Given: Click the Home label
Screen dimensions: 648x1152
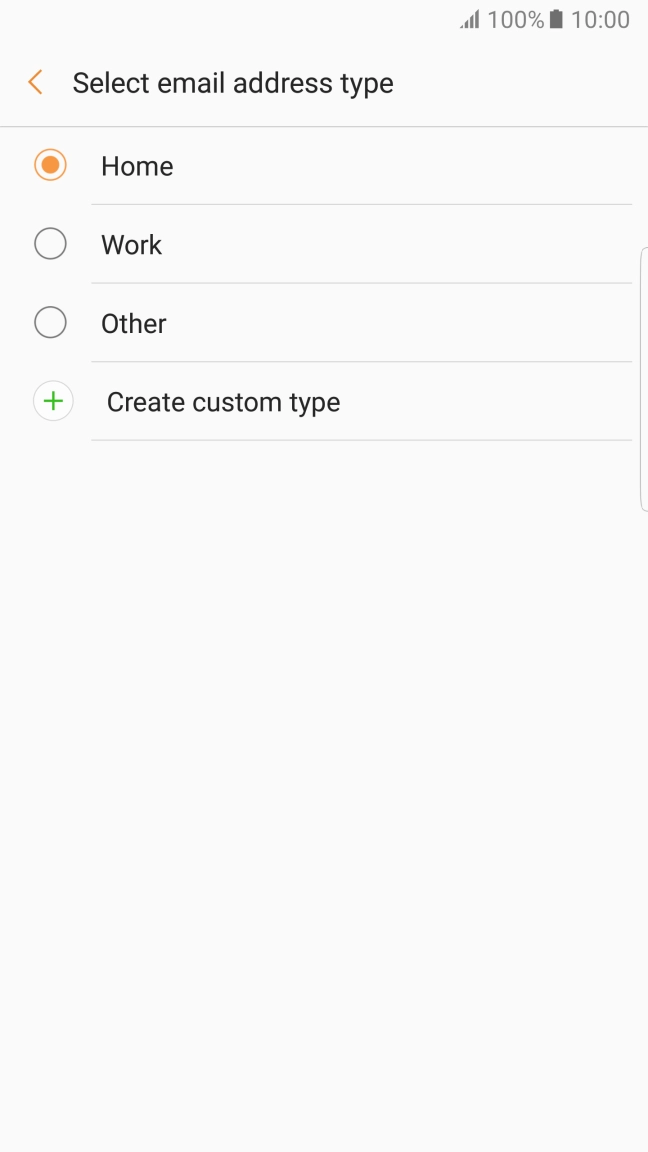Looking at the screenshot, I should coord(136,166).
